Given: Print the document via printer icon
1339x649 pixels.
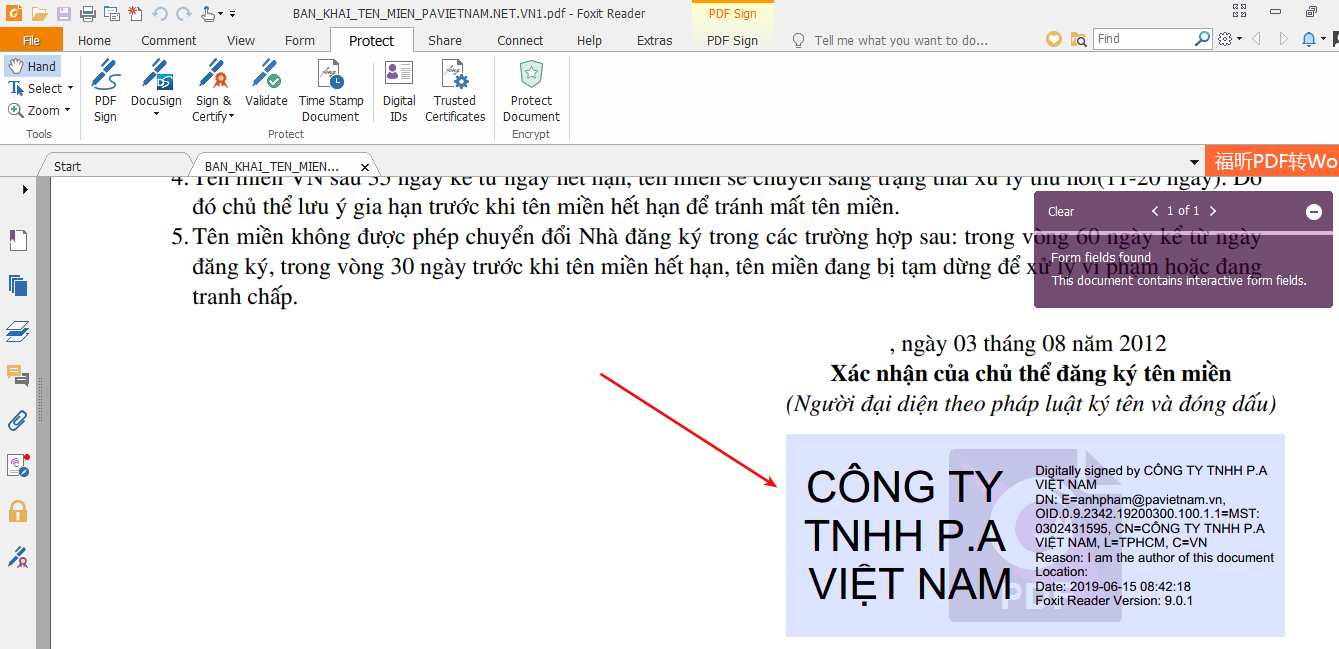Looking at the screenshot, I should [87, 14].
